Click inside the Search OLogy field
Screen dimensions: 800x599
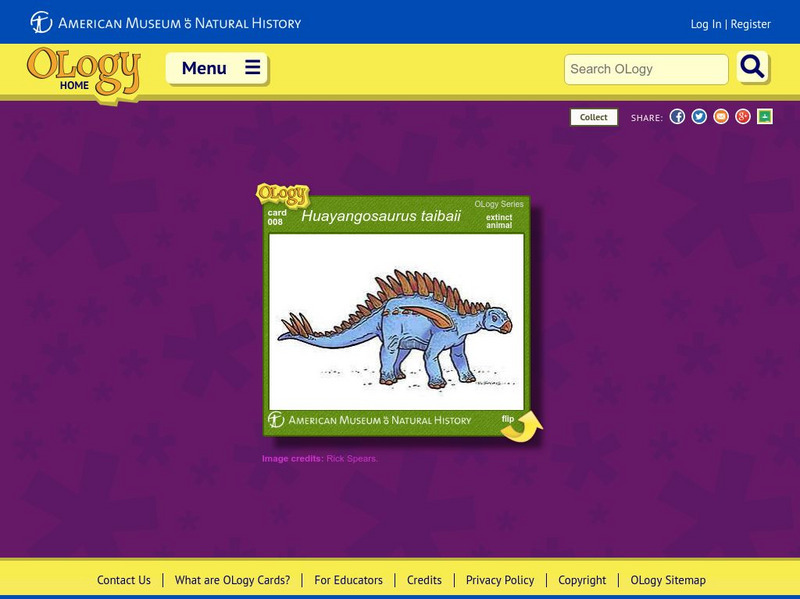pos(645,69)
